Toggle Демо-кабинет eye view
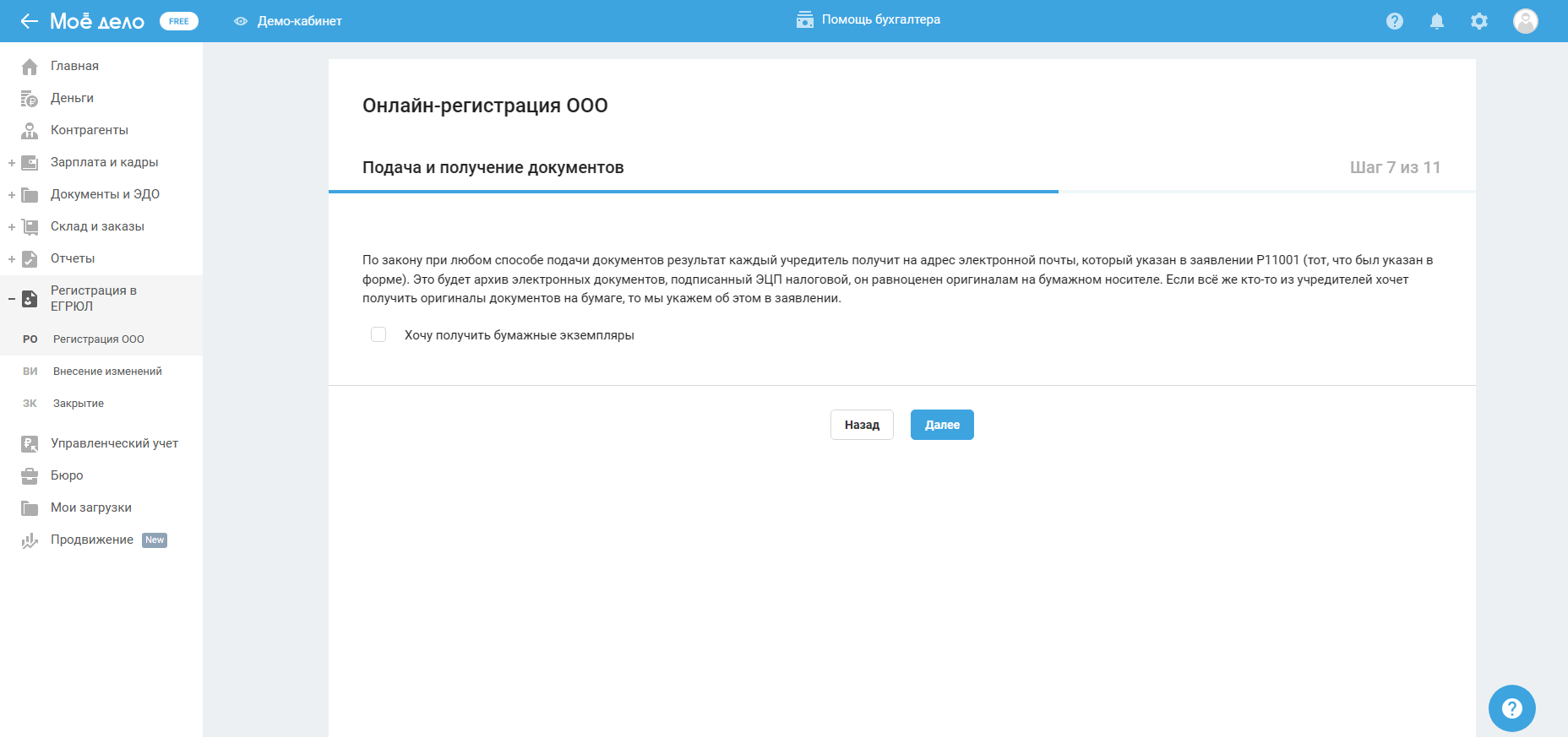Screen dimensions: 1568x738 coord(241,21)
